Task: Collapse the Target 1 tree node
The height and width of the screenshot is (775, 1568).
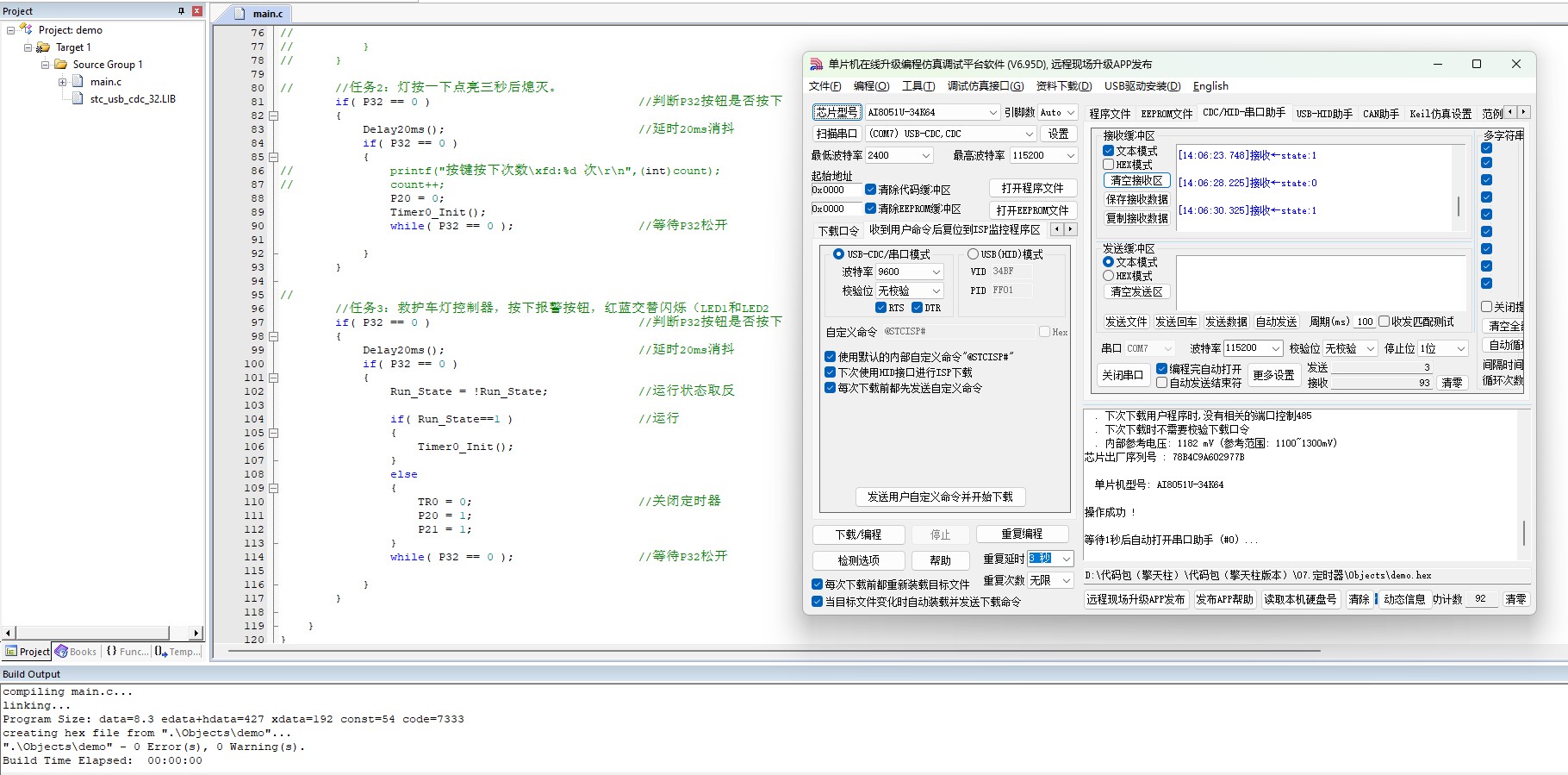Action: tap(28, 47)
